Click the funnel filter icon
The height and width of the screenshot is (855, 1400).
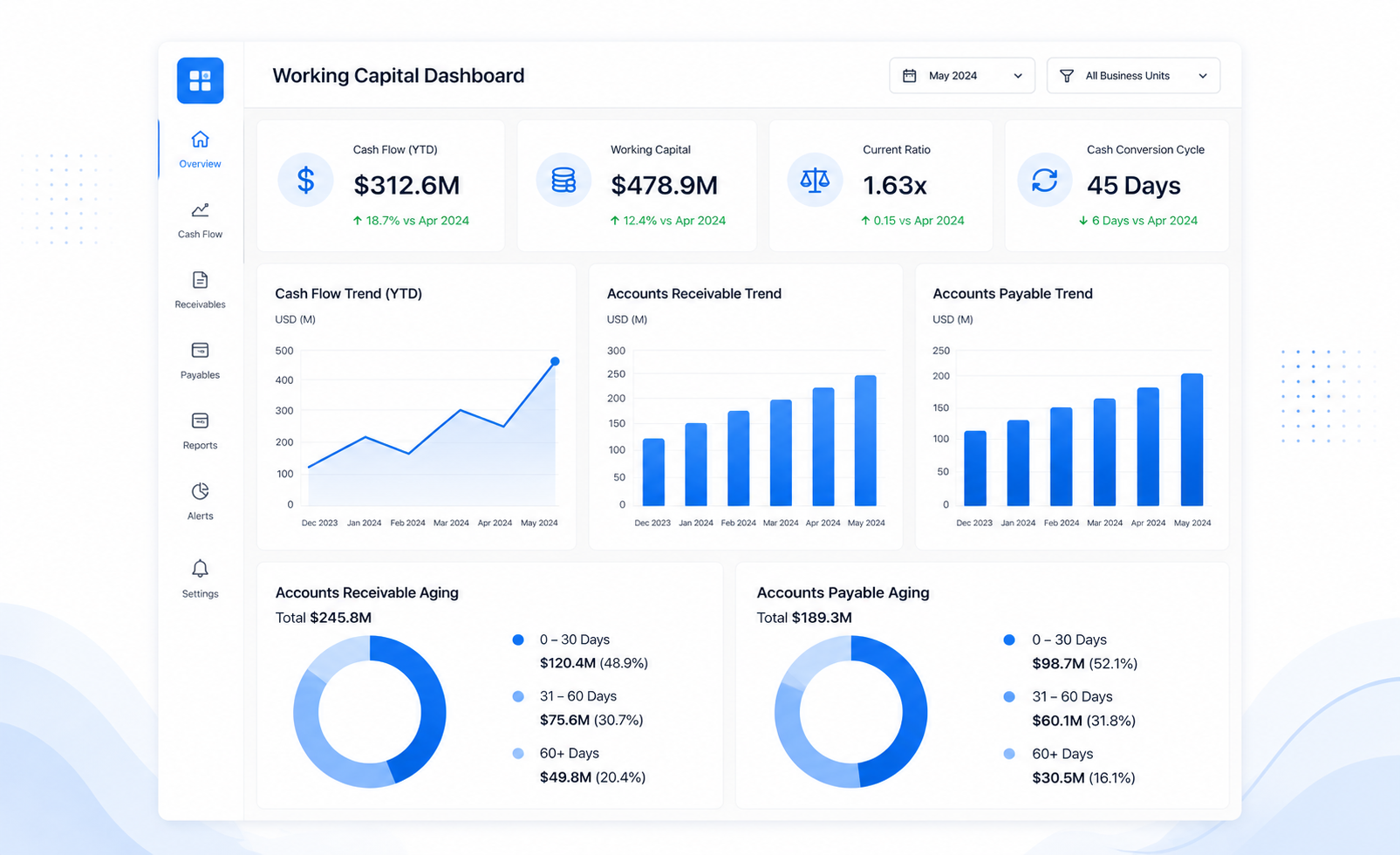(x=1067, y=76)
